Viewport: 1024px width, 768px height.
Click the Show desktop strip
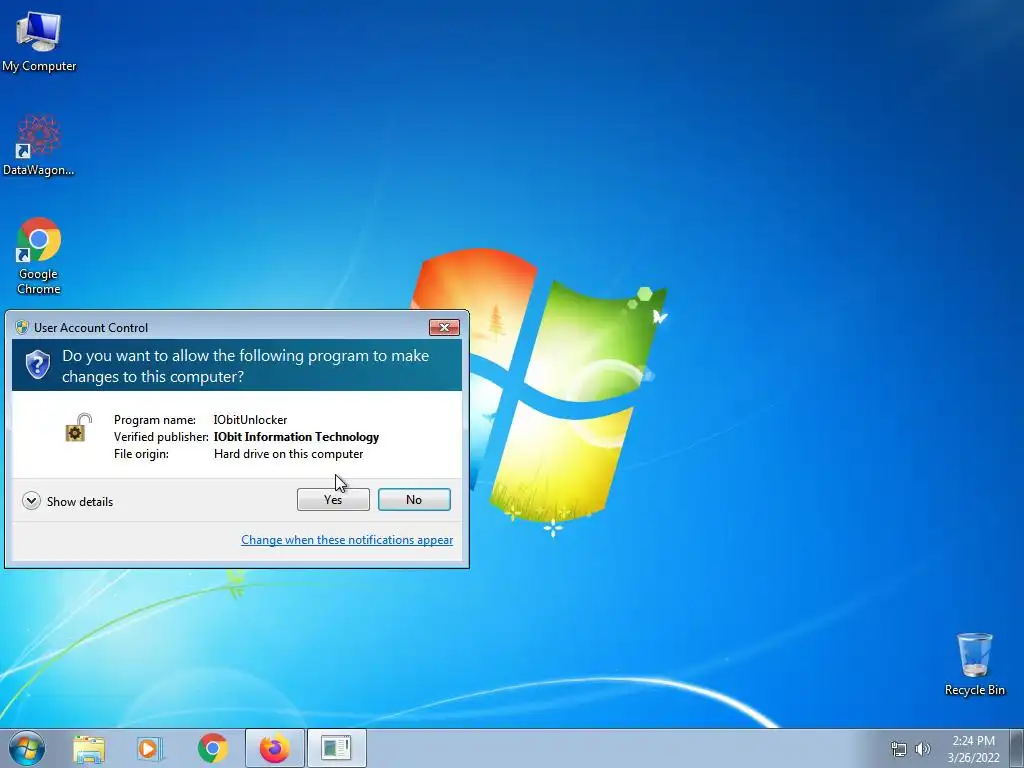click(1017, 748)
